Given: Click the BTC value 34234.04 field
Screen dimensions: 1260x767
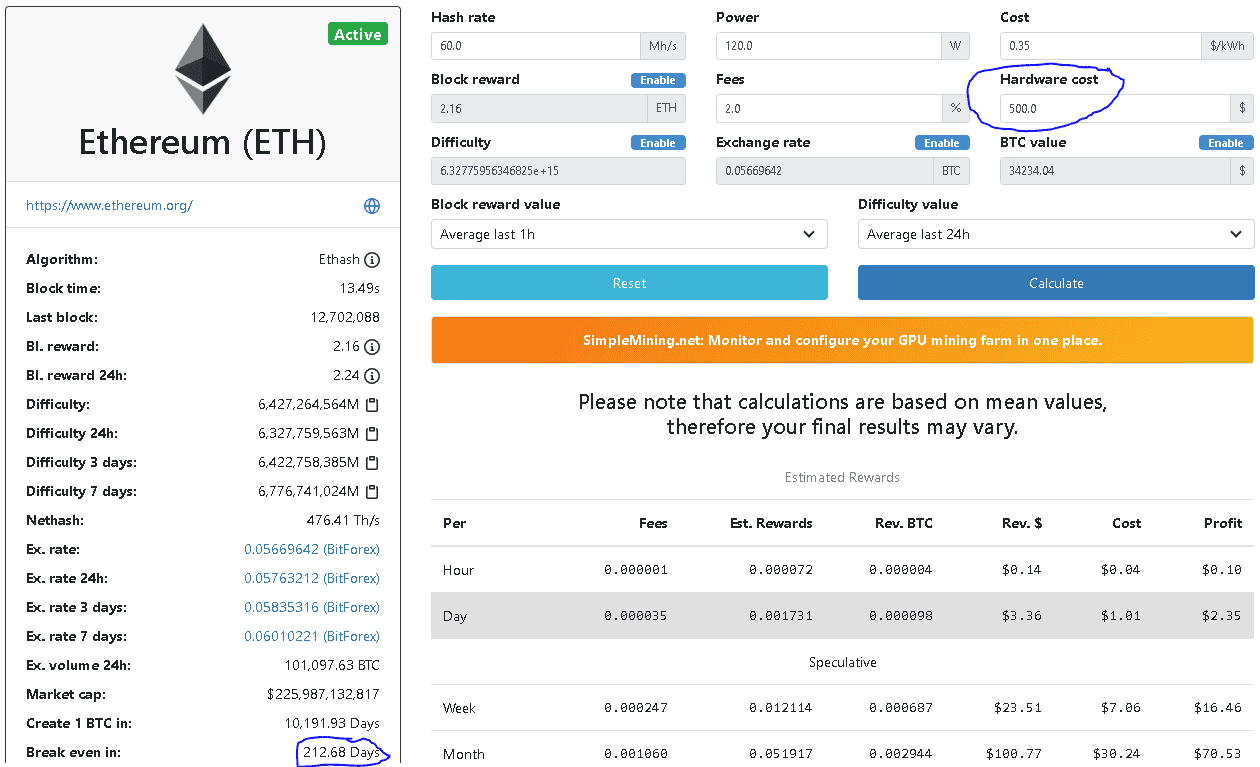Looking at the screenshot, I should [1114, 171].
